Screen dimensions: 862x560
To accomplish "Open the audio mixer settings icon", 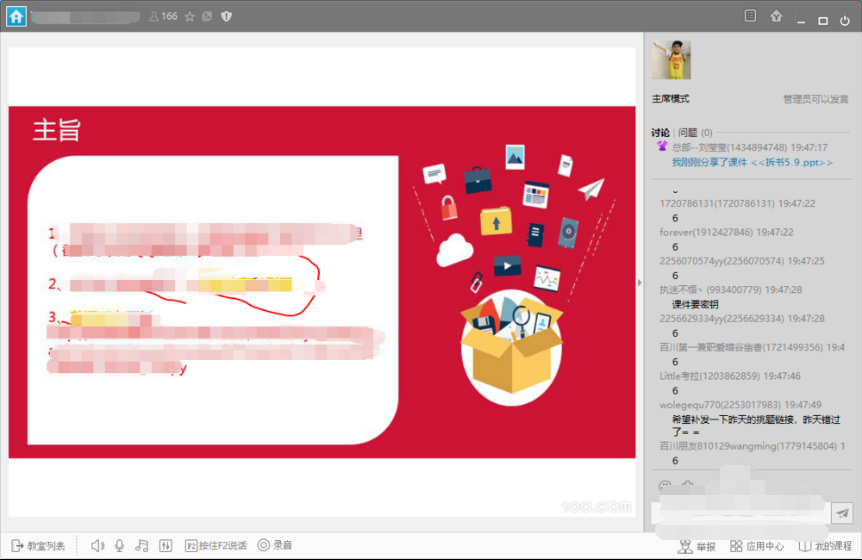I will point(166,545).
